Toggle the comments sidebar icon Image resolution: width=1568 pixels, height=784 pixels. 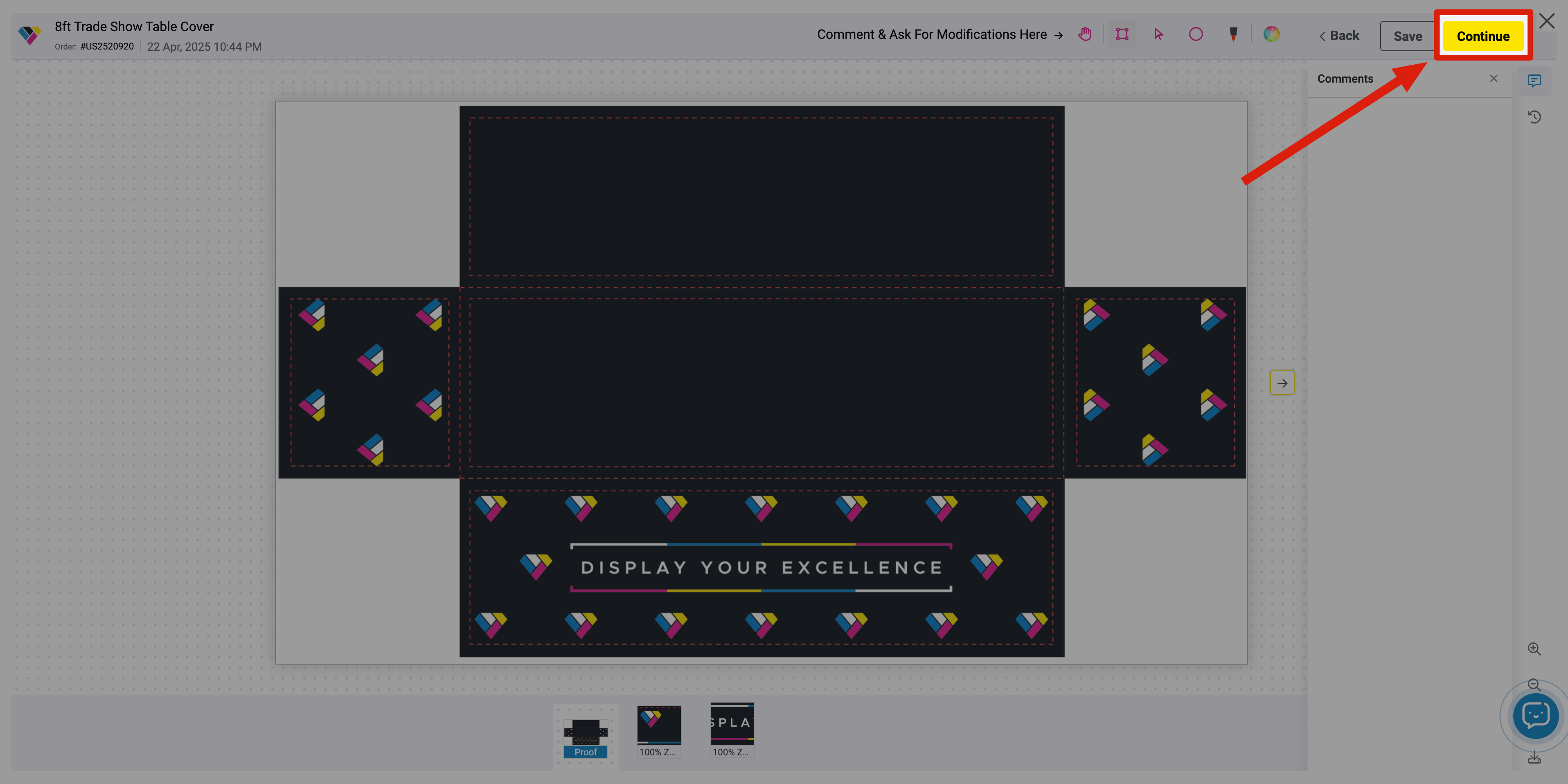[x=1534, y=80]
